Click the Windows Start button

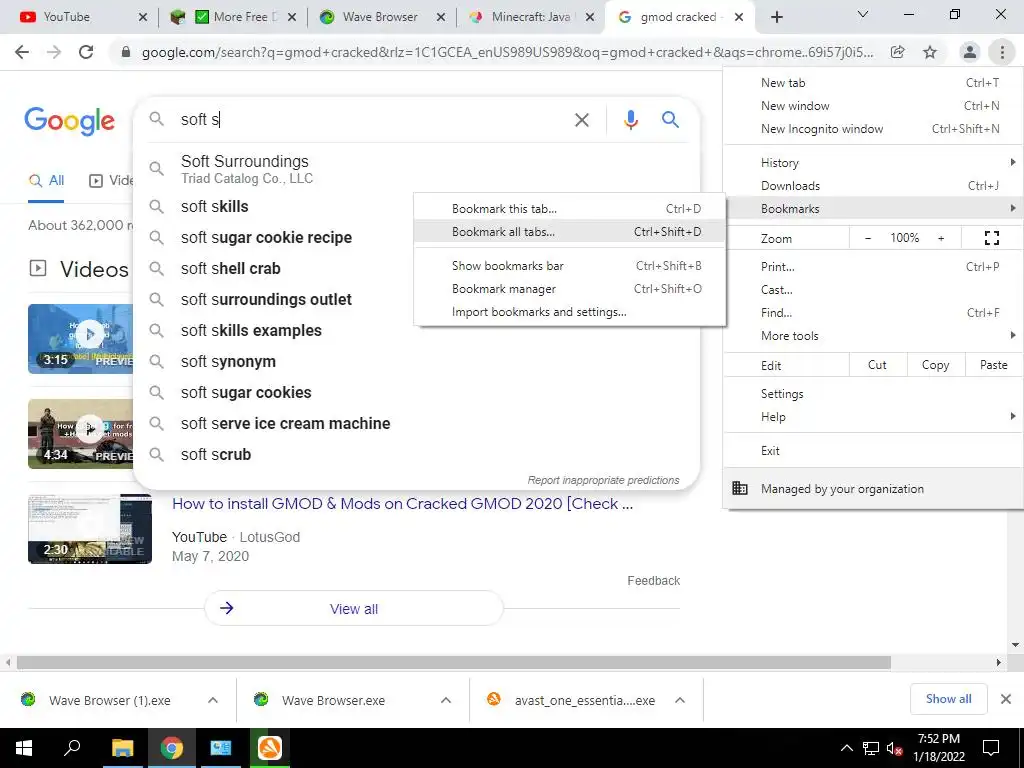tap(24, 748)
